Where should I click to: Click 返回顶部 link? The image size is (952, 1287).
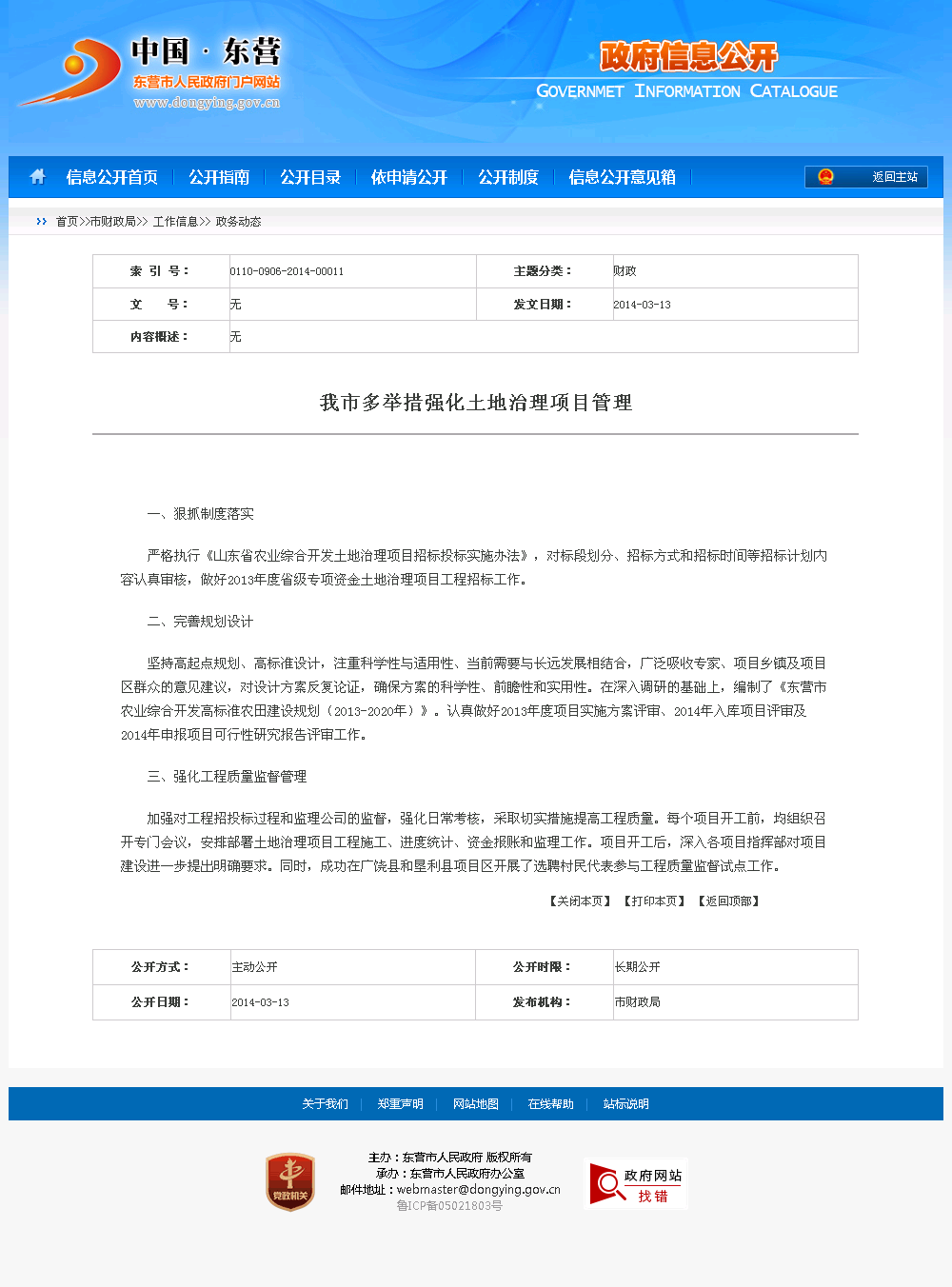(729, 901)
